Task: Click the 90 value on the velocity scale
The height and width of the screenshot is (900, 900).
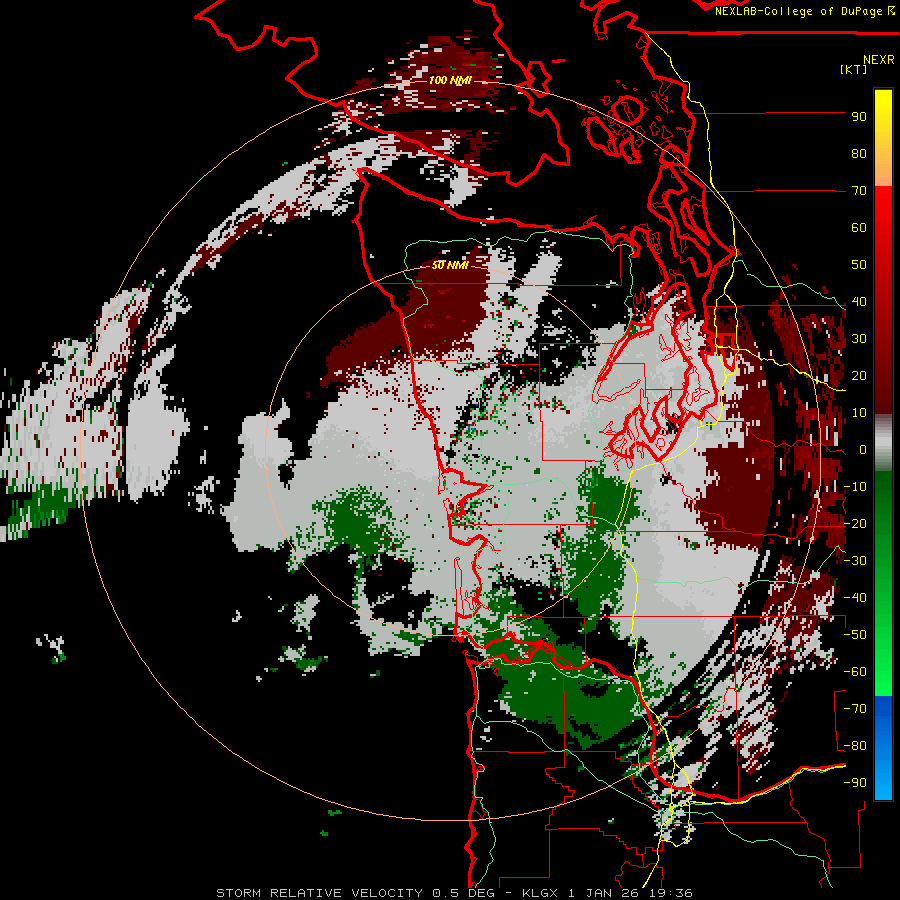Action: pyautogui.click(x=859, y=117)
